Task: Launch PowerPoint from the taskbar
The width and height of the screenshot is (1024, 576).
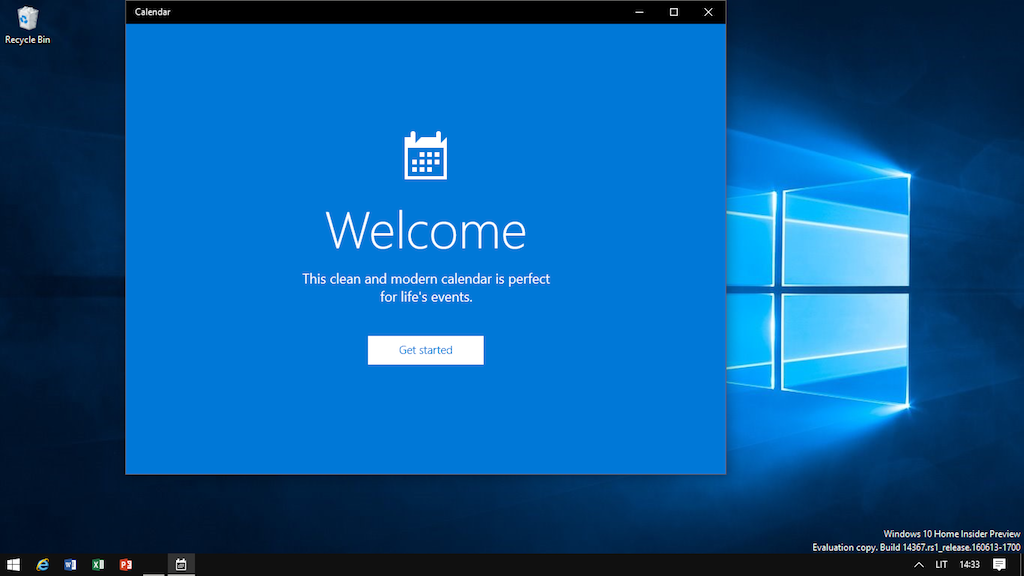Action: pos(126,565)
